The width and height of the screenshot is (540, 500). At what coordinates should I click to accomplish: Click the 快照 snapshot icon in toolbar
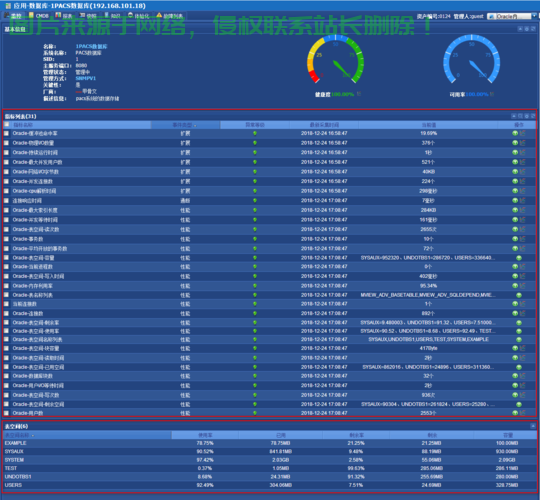coord(82,15)
